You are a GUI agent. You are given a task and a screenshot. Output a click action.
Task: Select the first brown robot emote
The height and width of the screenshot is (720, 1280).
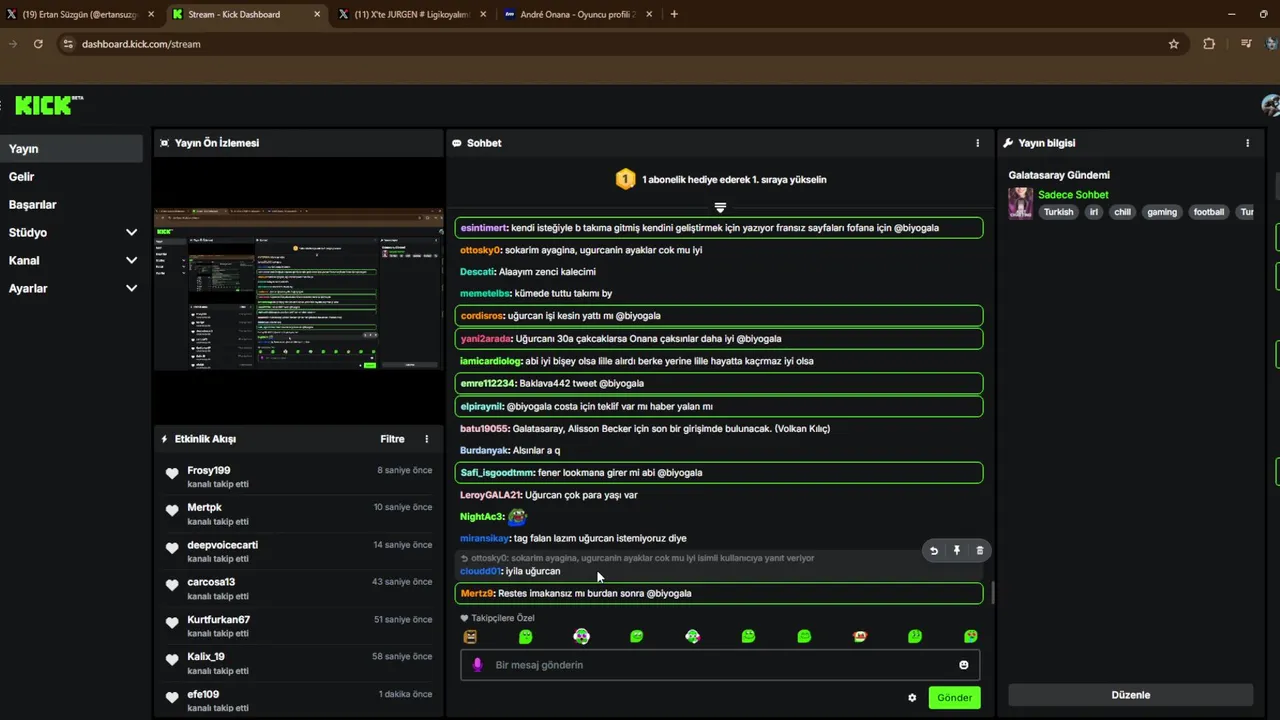(x=470, y=637)
